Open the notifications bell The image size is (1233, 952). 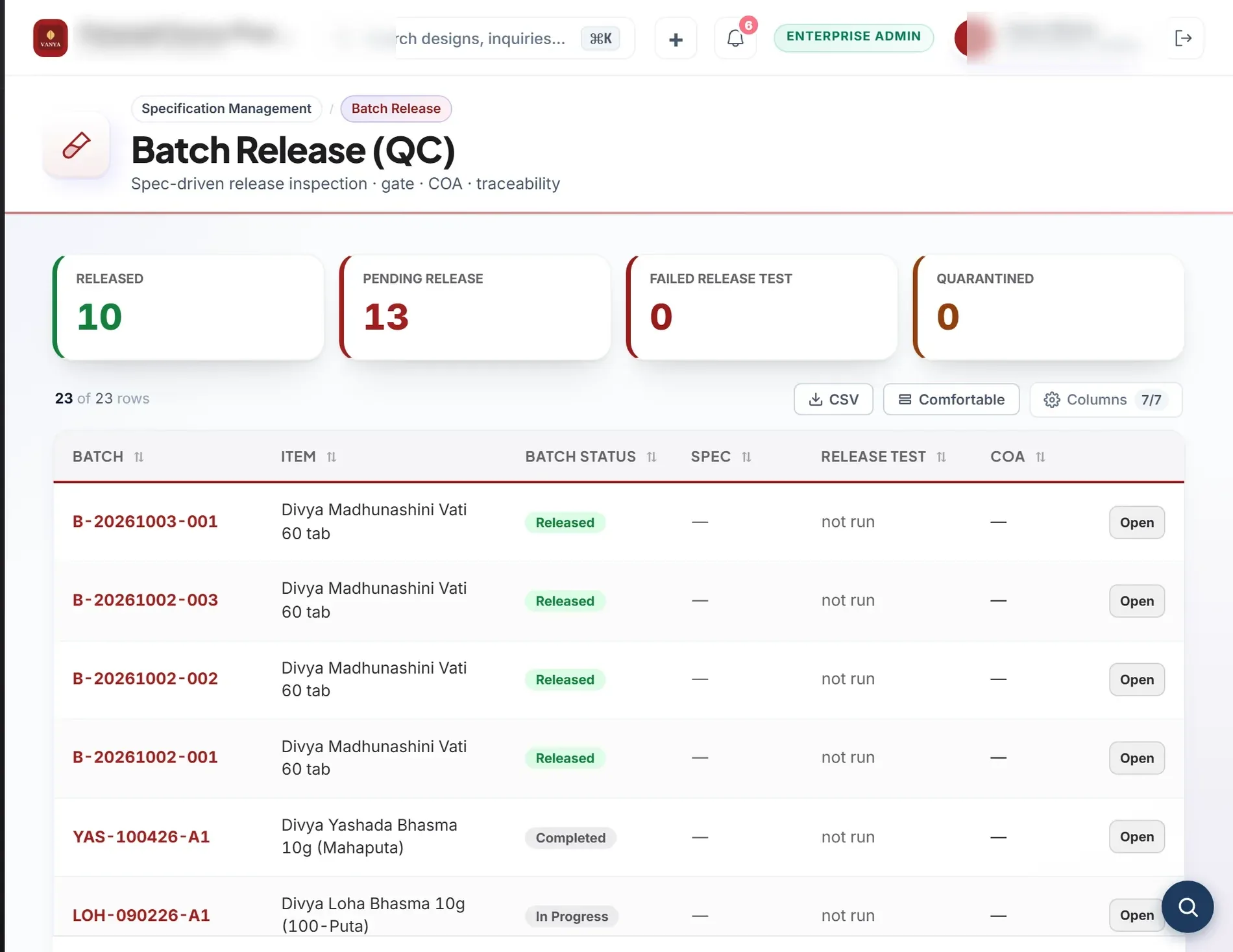coord(735,38)
